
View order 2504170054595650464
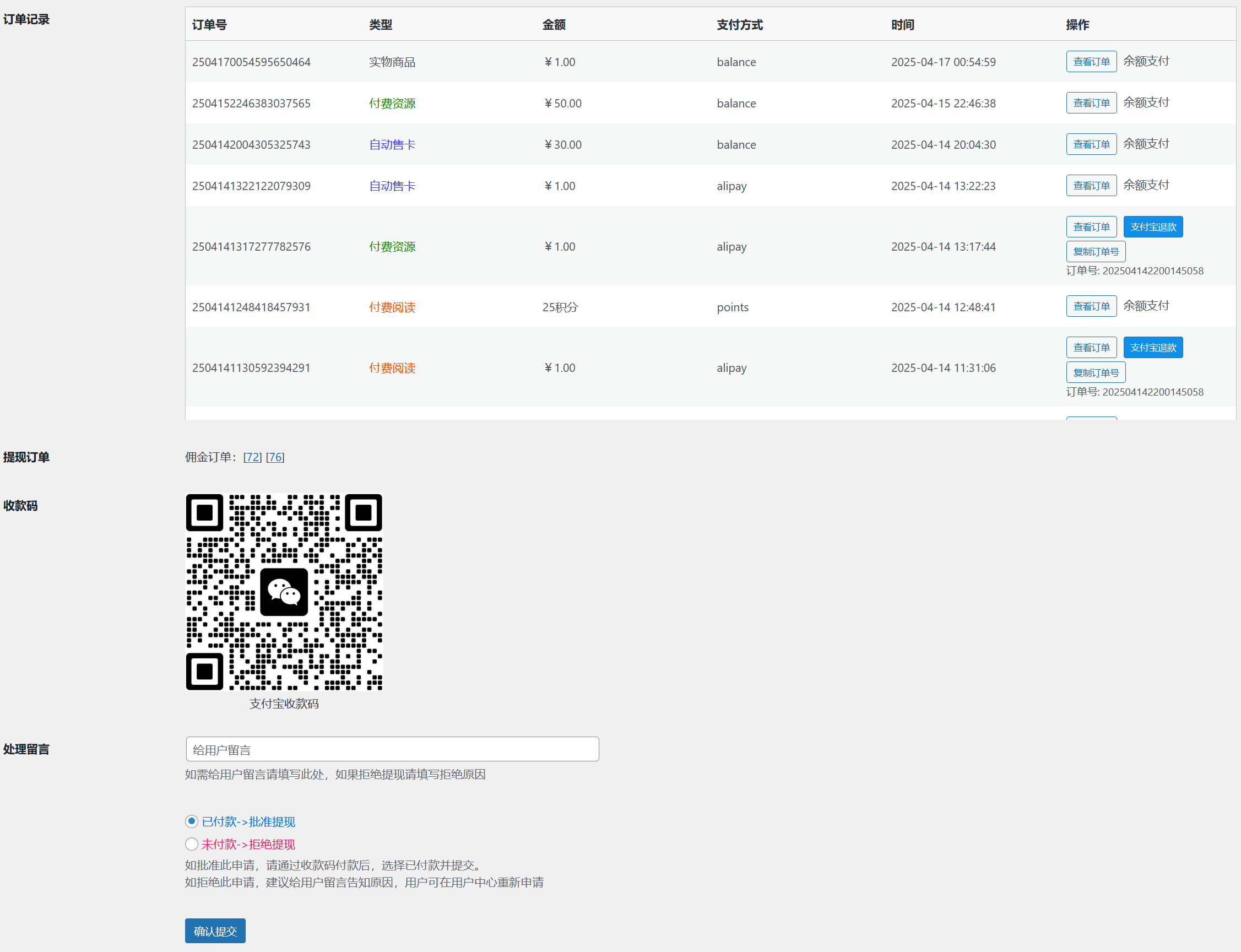click(1091, 61)
